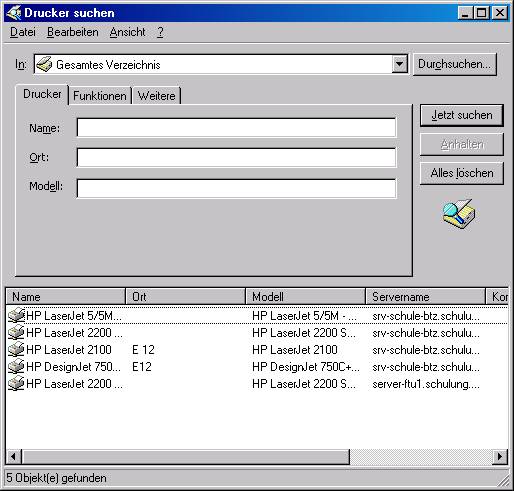
Task: Click the printer search magnifier animation icon
Action: (459, 214)
